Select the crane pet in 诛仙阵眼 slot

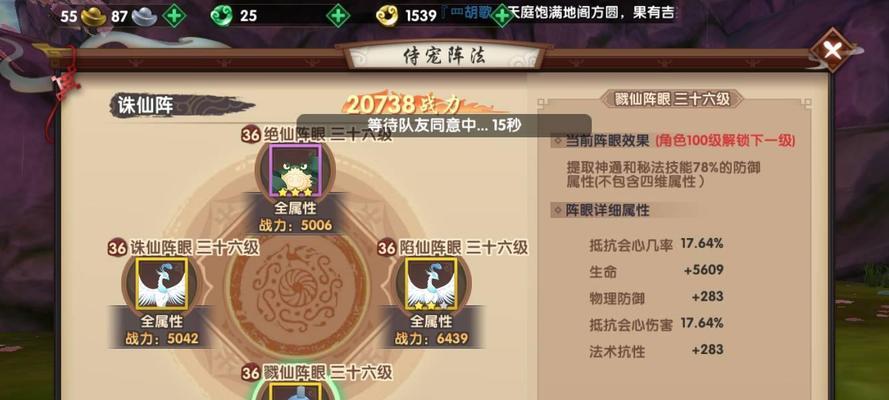coord(162,284)
